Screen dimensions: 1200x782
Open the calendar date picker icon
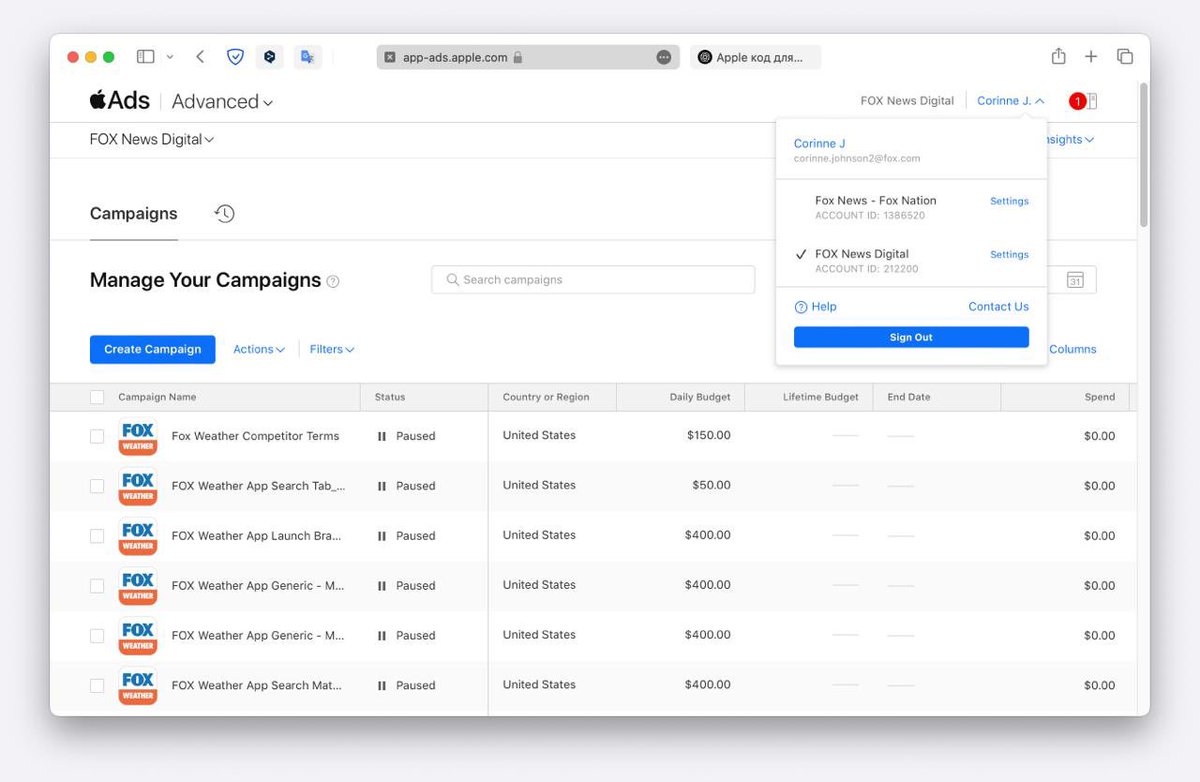(1075, 280)
